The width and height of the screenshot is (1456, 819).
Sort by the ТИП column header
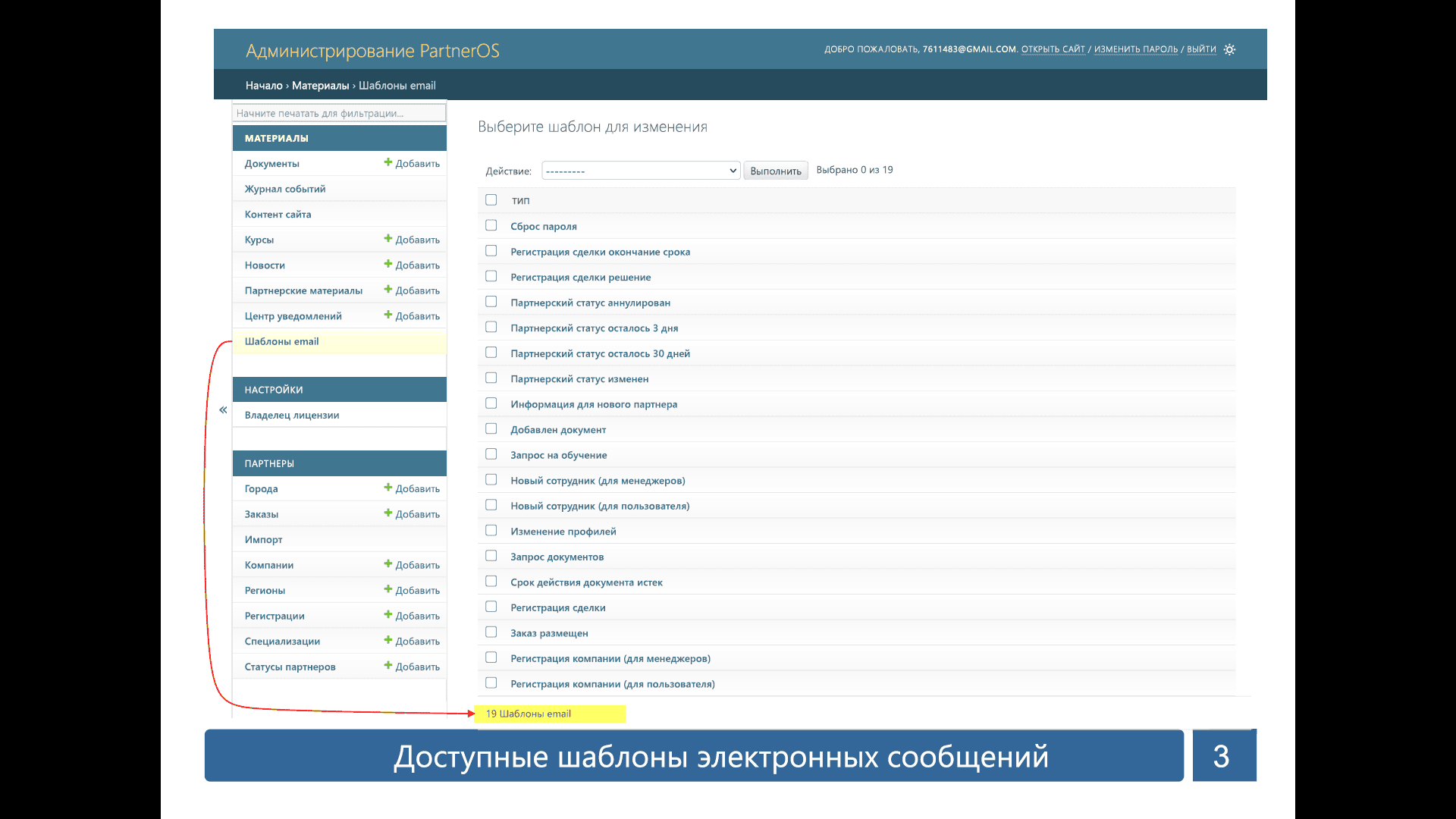coord(520,201)
